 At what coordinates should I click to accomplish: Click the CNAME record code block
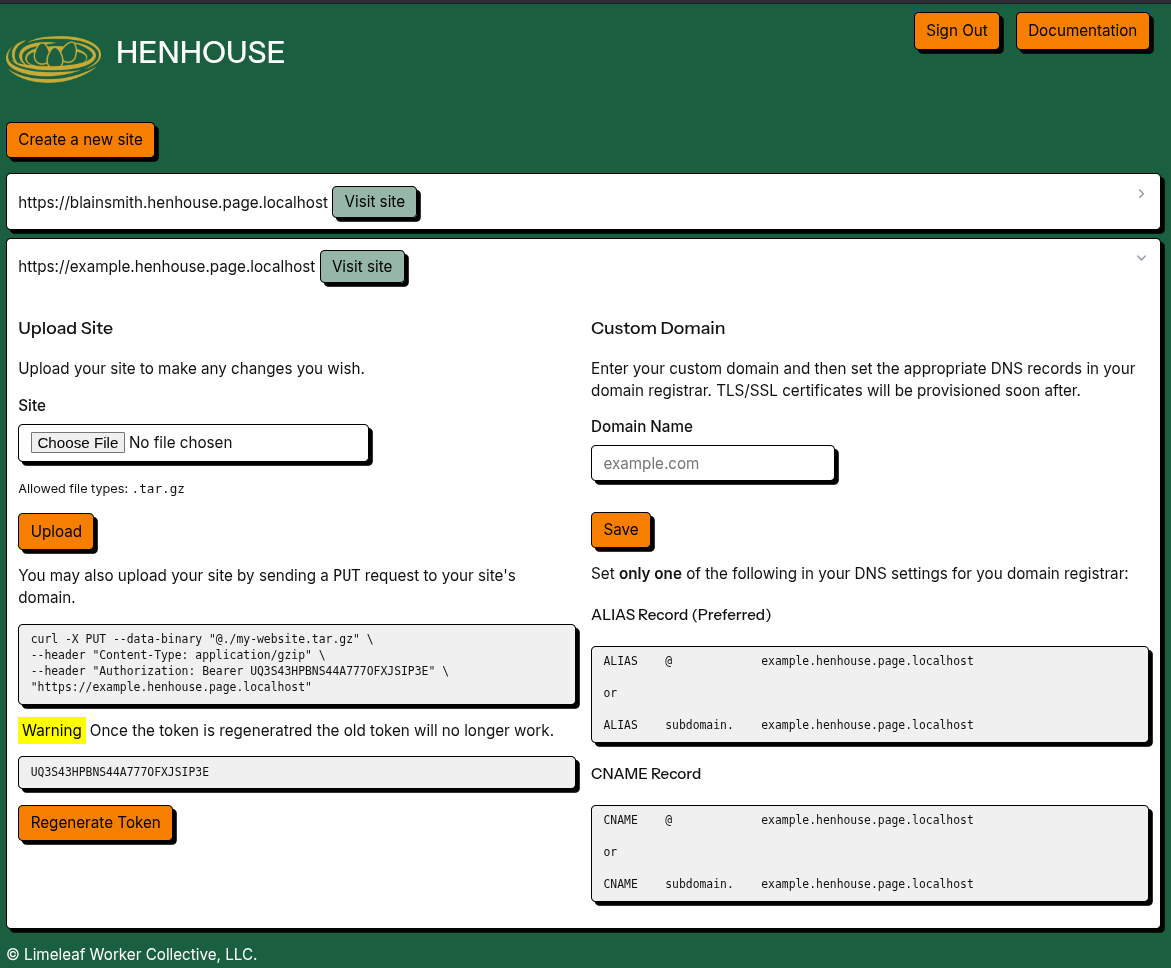click(869, 852)
